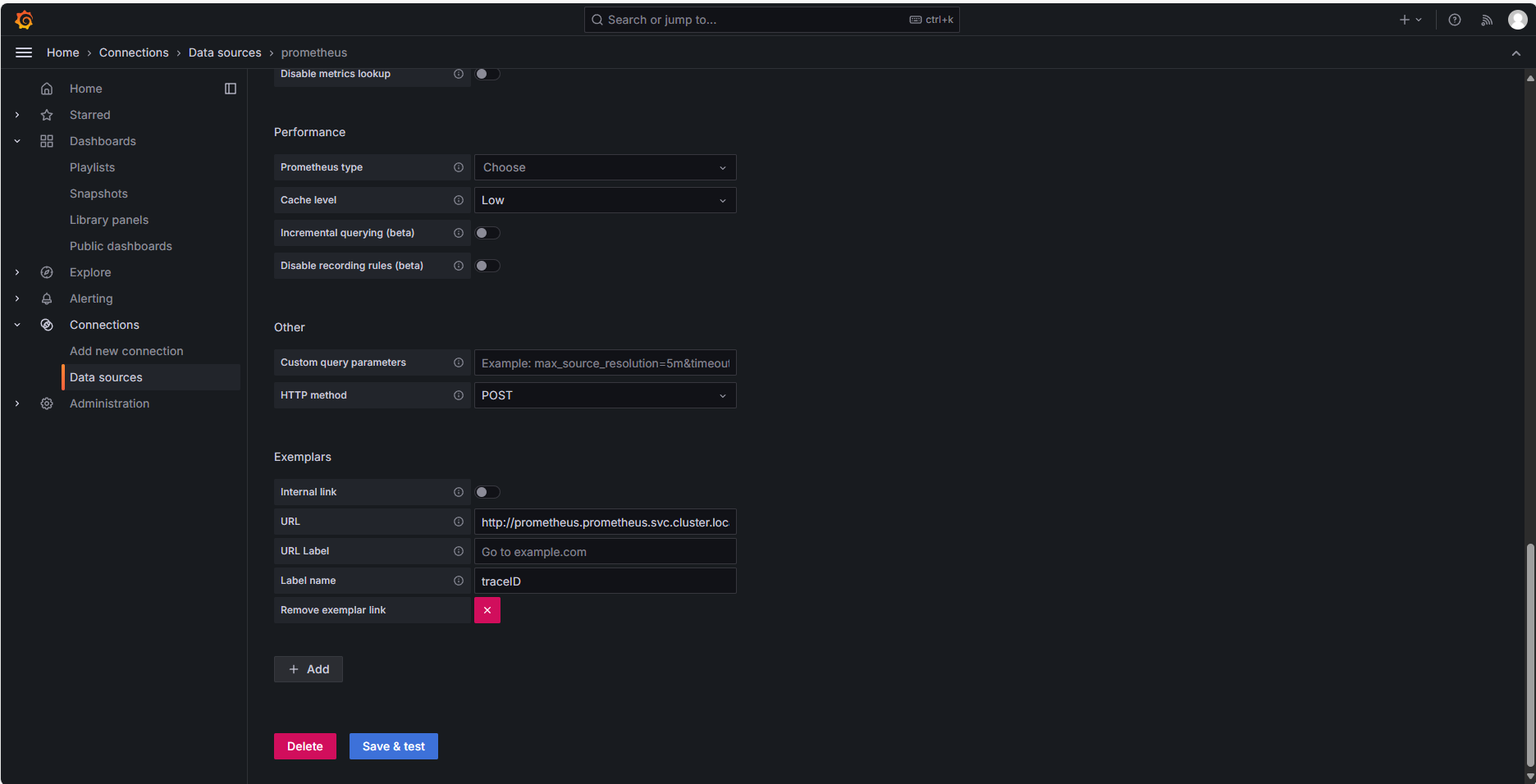Screen dimensions: 1536x784
Task: Show info for Cache level
Action: click(459, 200)
